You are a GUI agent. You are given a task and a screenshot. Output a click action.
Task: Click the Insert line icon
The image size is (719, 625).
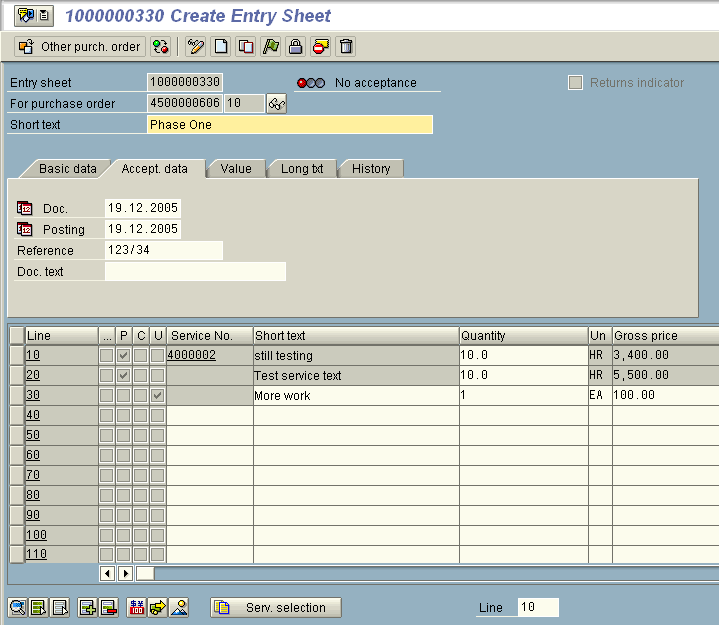click(x=87, y=608)
